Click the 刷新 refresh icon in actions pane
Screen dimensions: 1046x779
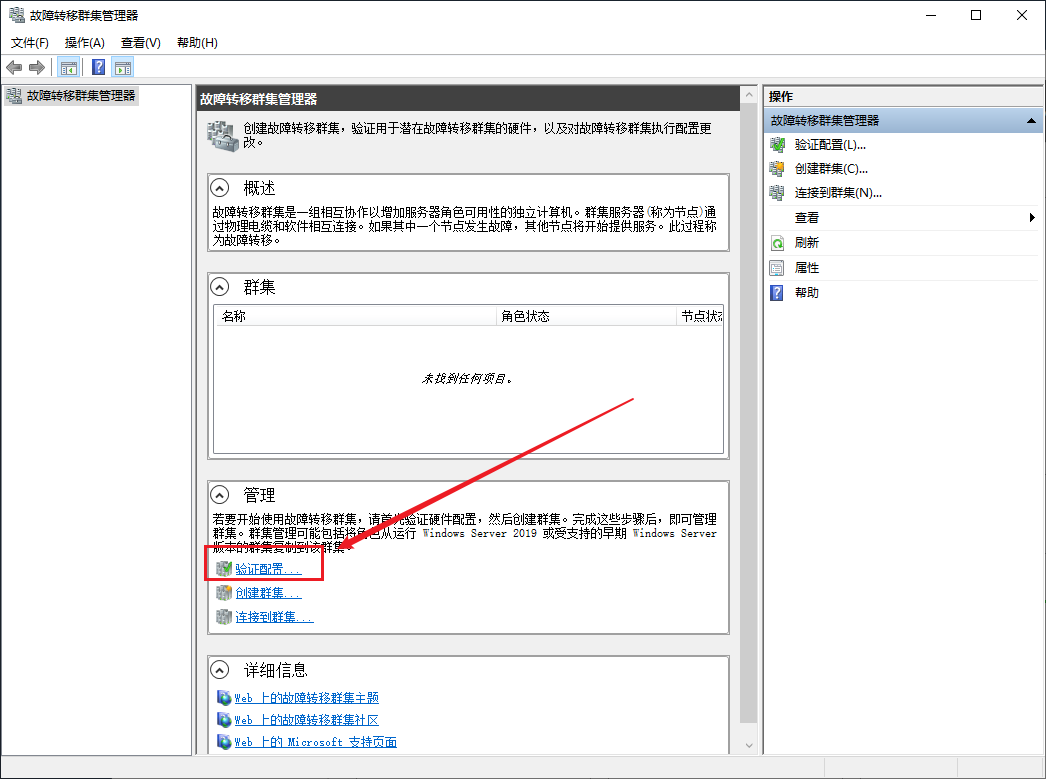(777, 243)
